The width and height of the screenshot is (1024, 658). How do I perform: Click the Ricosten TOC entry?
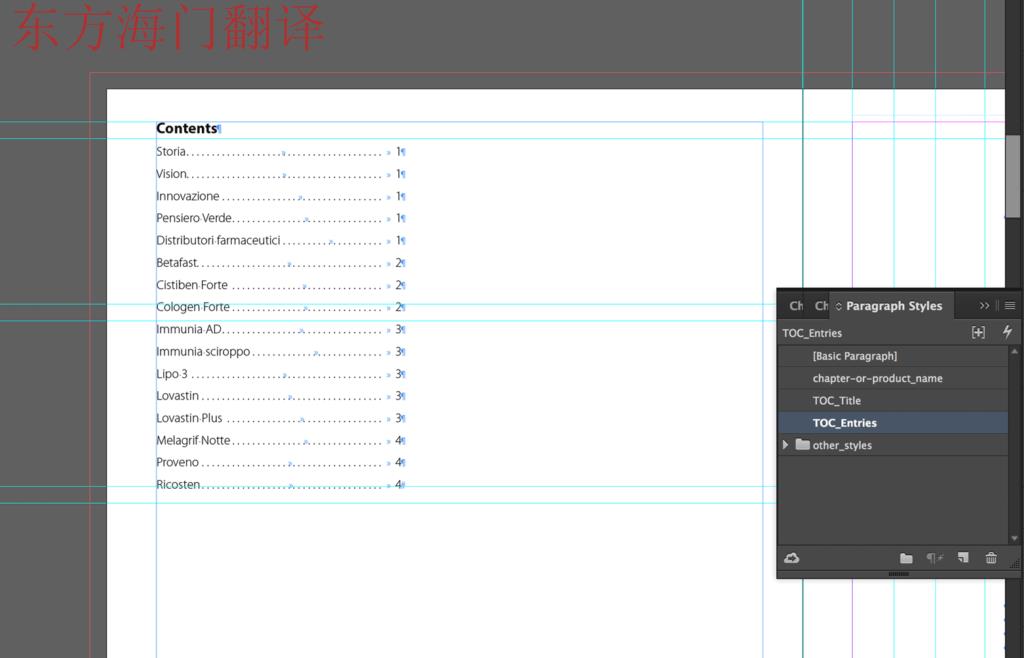tap(178, 484)
